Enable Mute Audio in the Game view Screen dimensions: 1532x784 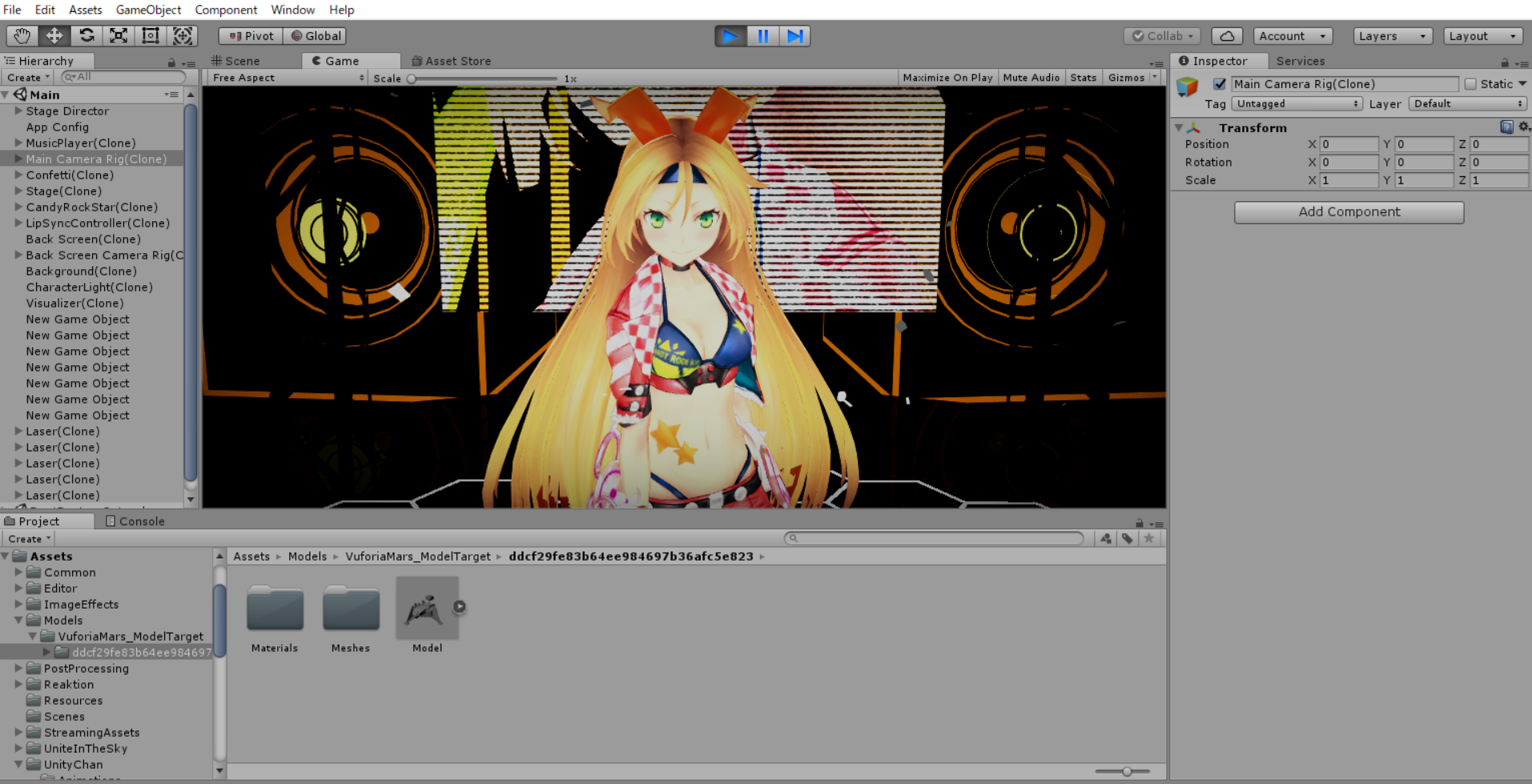[1031, 77]
